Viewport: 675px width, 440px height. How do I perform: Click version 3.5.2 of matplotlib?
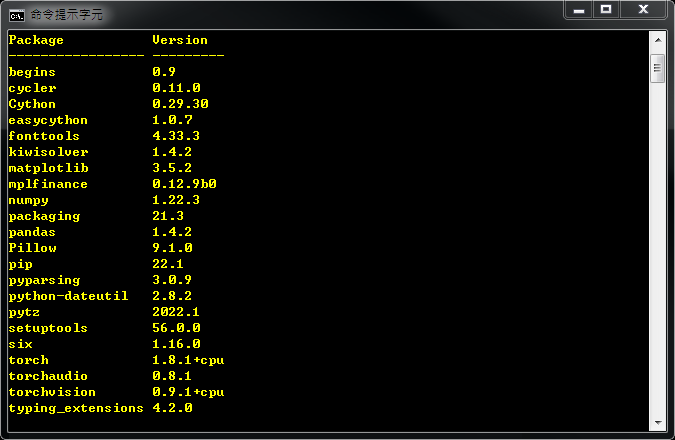172,168
